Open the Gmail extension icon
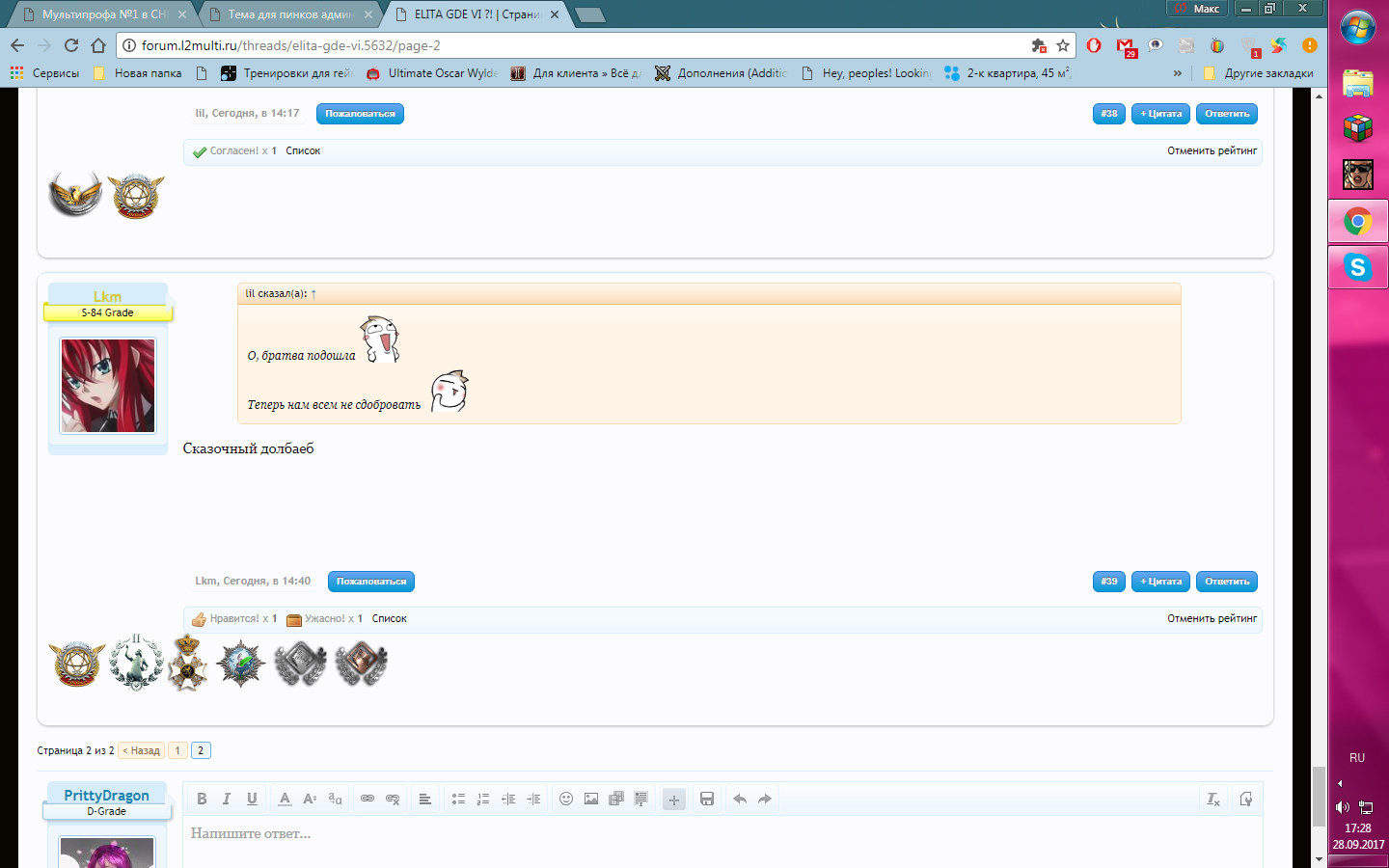The width and height of the screenshot is (1389, 868). pyautogui.click(x=1125, y=45)
